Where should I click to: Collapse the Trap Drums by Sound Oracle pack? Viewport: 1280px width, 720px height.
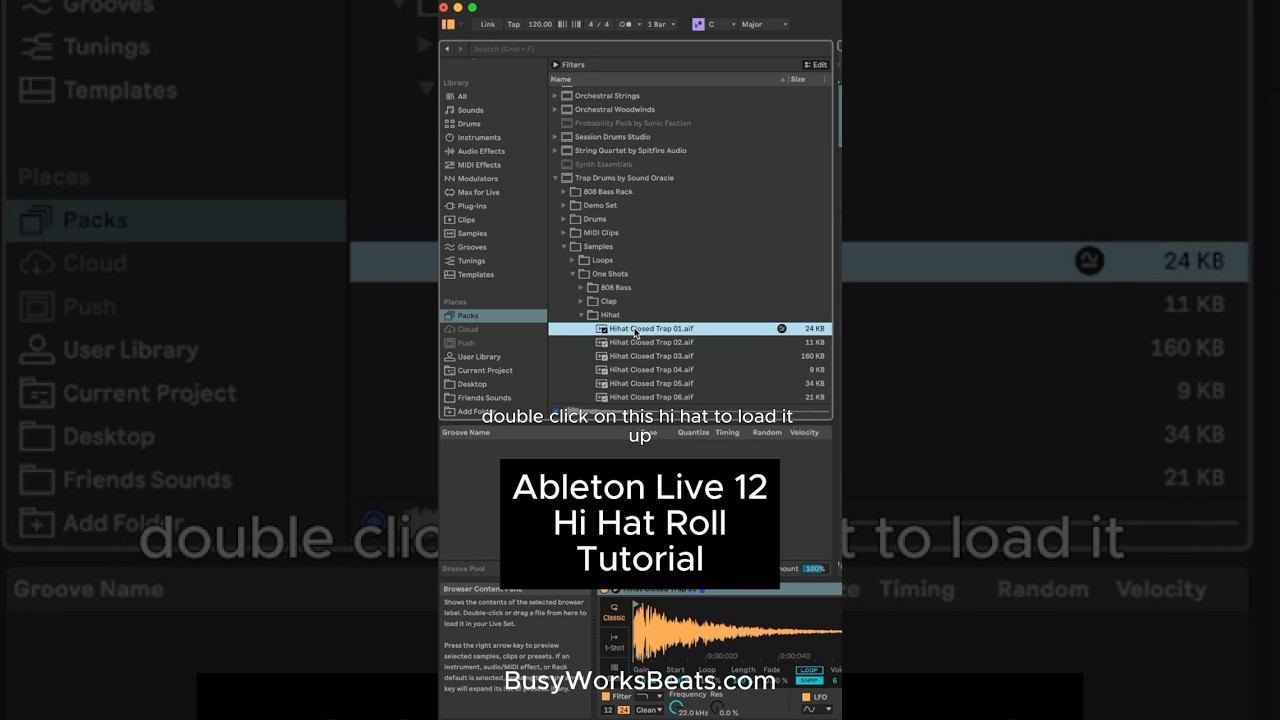coord(555,178)
